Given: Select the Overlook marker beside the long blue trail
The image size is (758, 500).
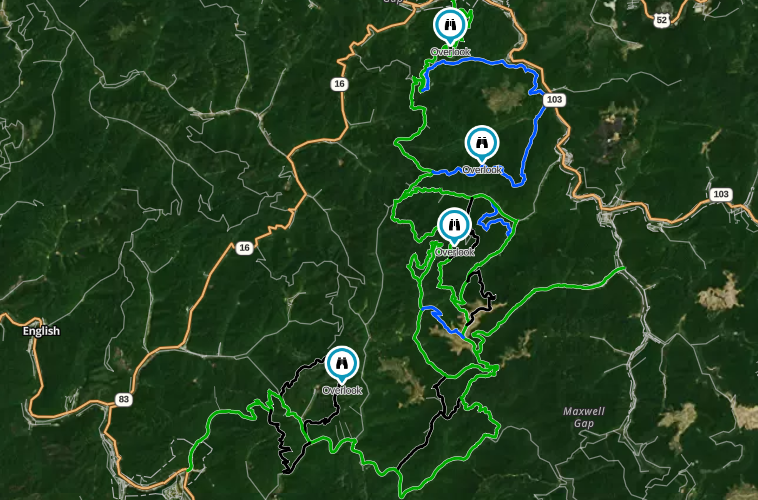Looking at the screenshot, I should coord(482,142).
